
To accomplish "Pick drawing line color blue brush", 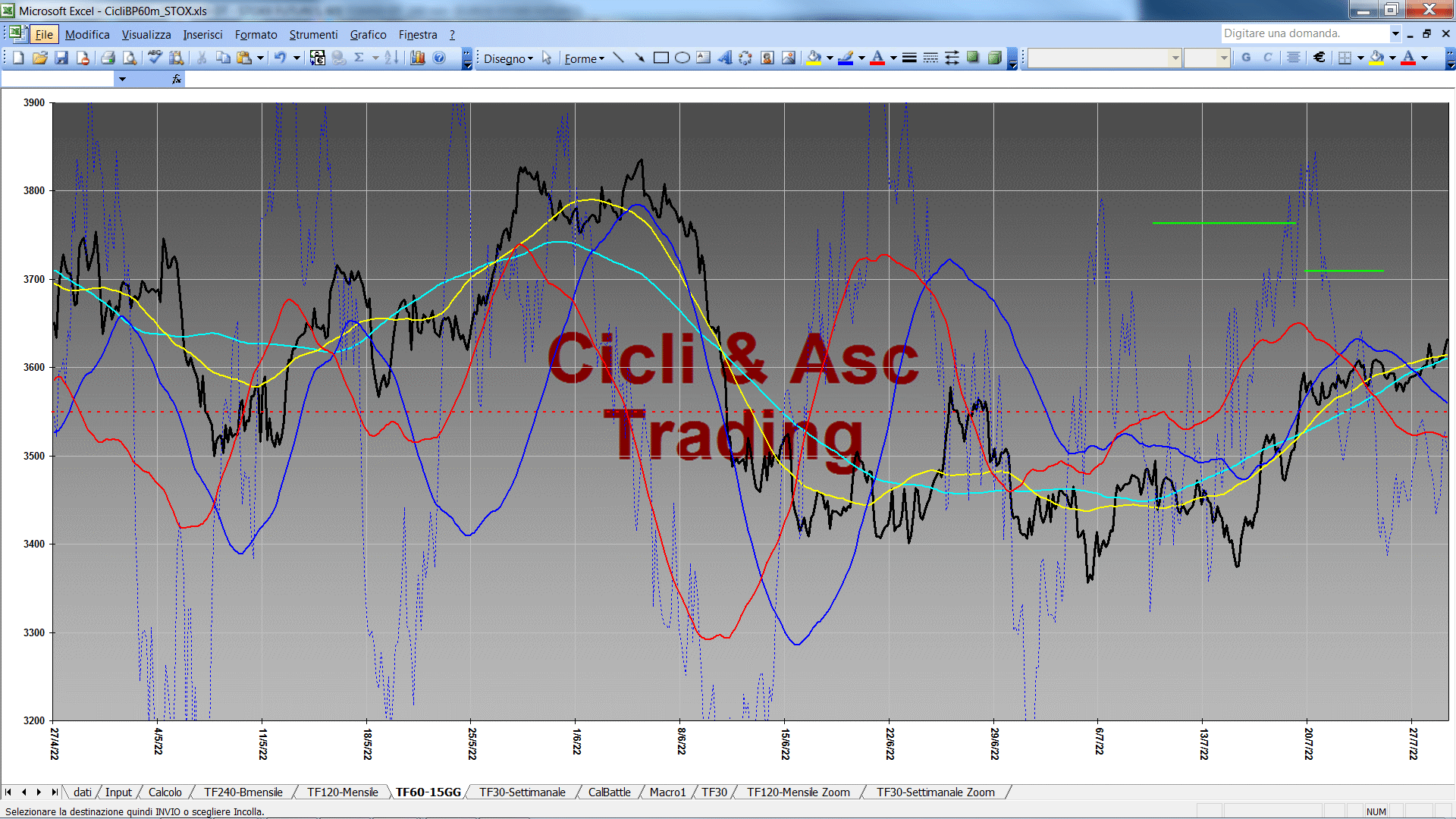I will click(x=846, y=58).
